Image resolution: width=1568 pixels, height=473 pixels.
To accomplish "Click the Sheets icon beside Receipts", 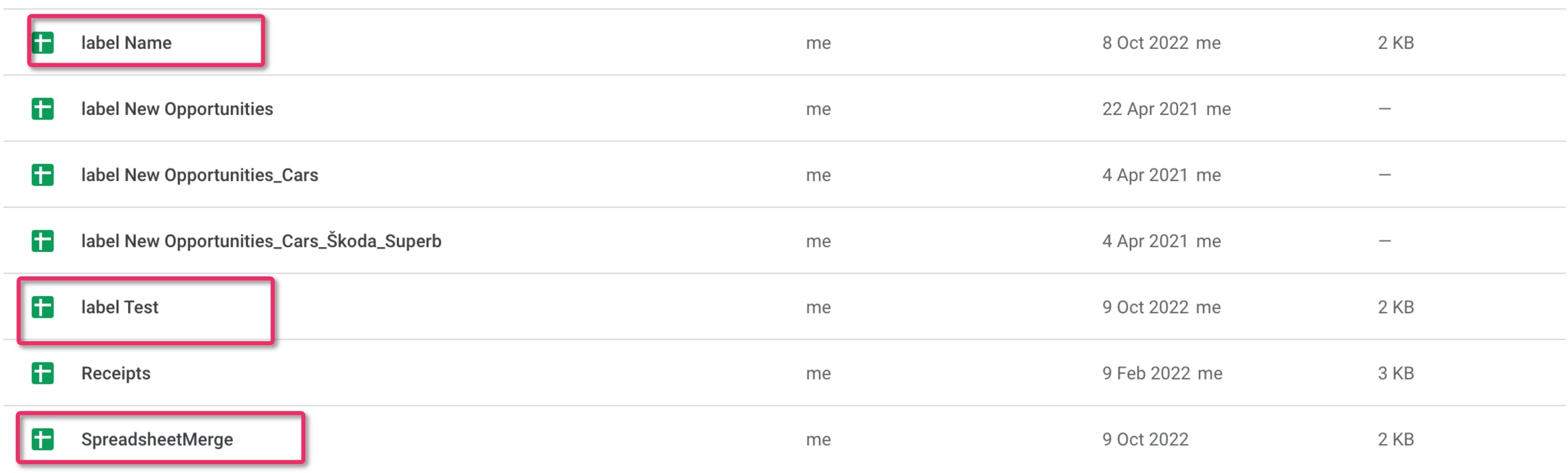I will coord(43,373).
